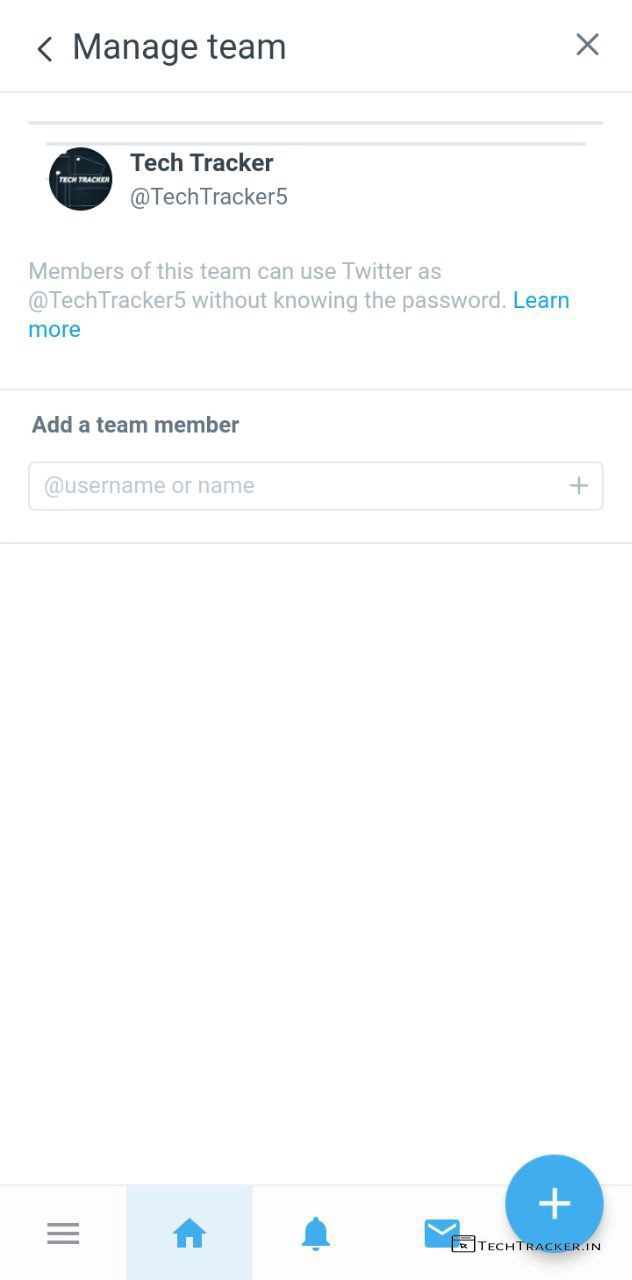Open the hamburger menu in the bottom bar
The image size is (632, 1280).
tap(63, 1234)
